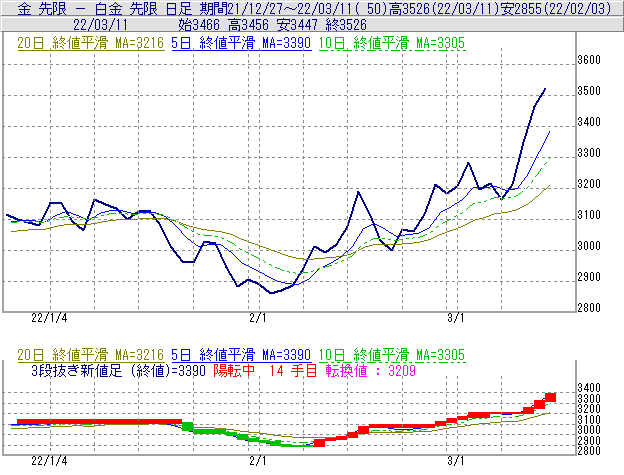The image size is (624, 475).
Task: Click the 2/1 date label under top chart
Action: pyautogui.click(x=257, y=318)
